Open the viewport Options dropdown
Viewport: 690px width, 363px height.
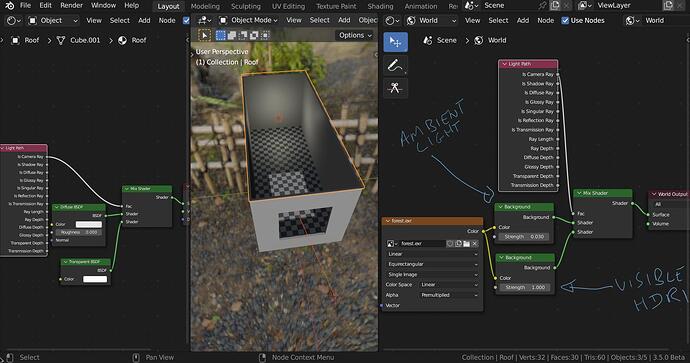point(355,35)
